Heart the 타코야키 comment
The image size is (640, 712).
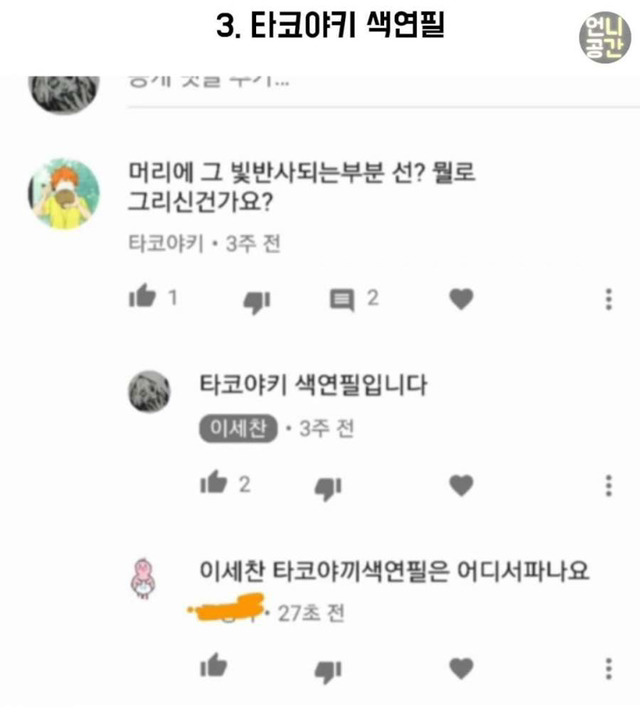pos(461,299)
